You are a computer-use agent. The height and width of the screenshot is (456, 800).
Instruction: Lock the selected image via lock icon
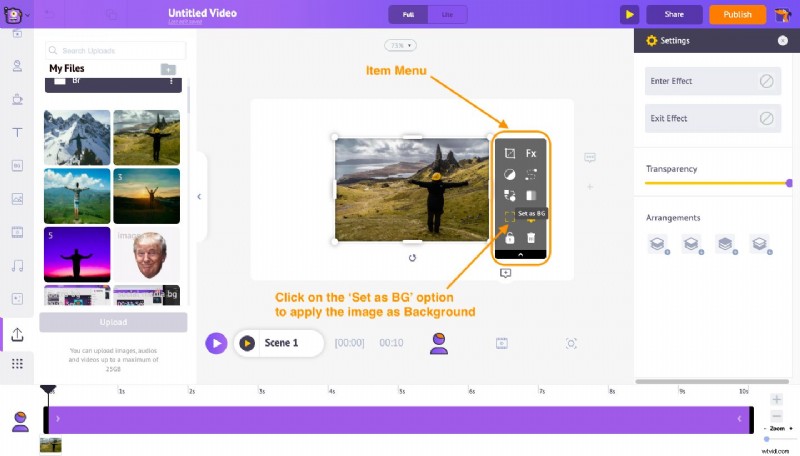(510, 238)
